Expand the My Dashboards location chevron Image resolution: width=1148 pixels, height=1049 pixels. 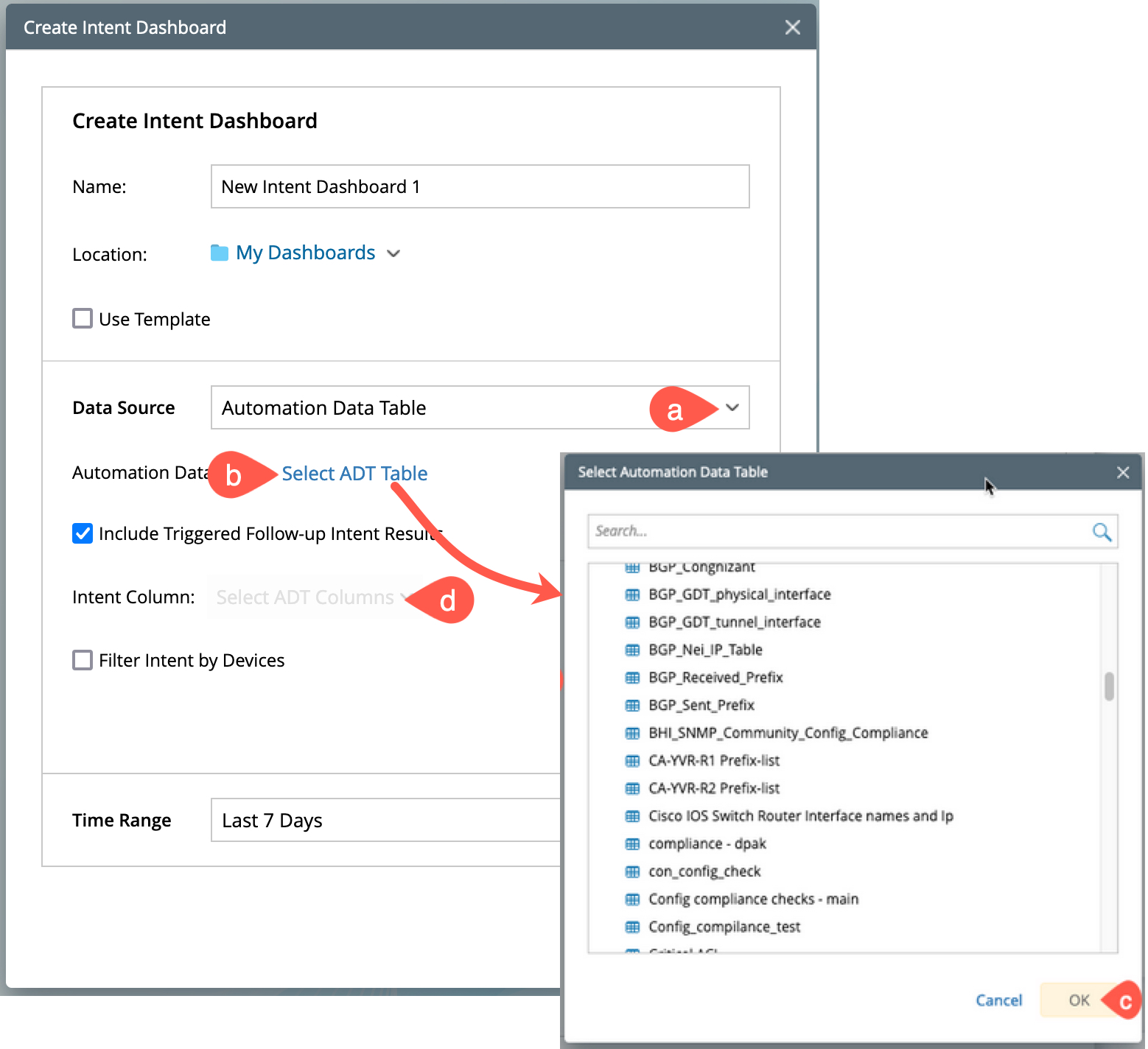pos(394,253)
